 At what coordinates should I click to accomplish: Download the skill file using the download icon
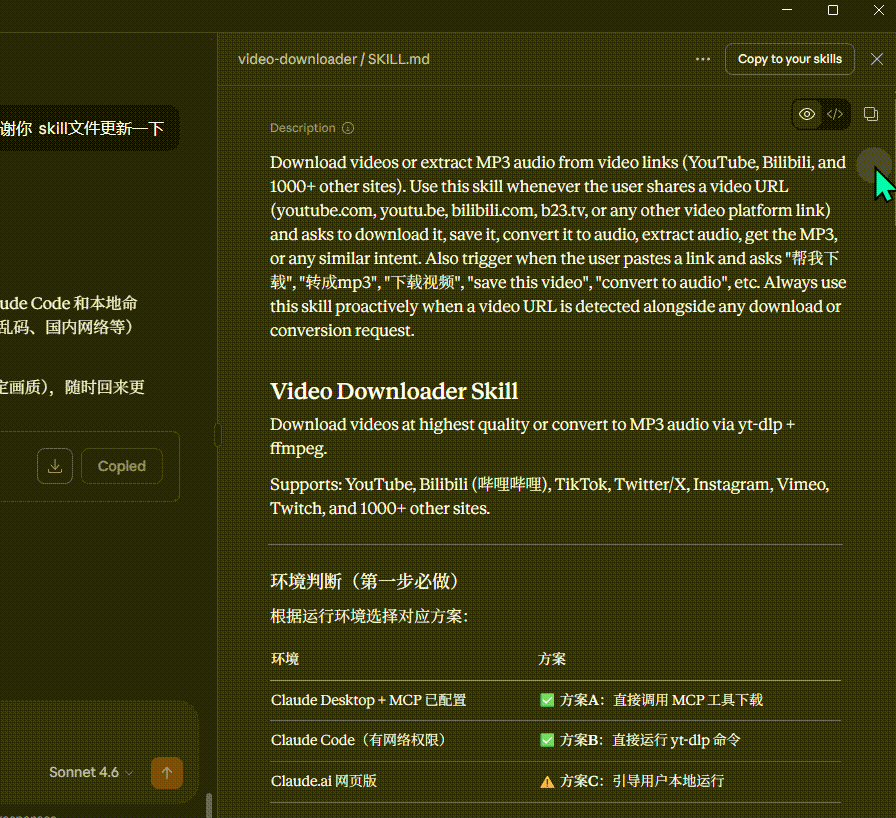(55, 466)
